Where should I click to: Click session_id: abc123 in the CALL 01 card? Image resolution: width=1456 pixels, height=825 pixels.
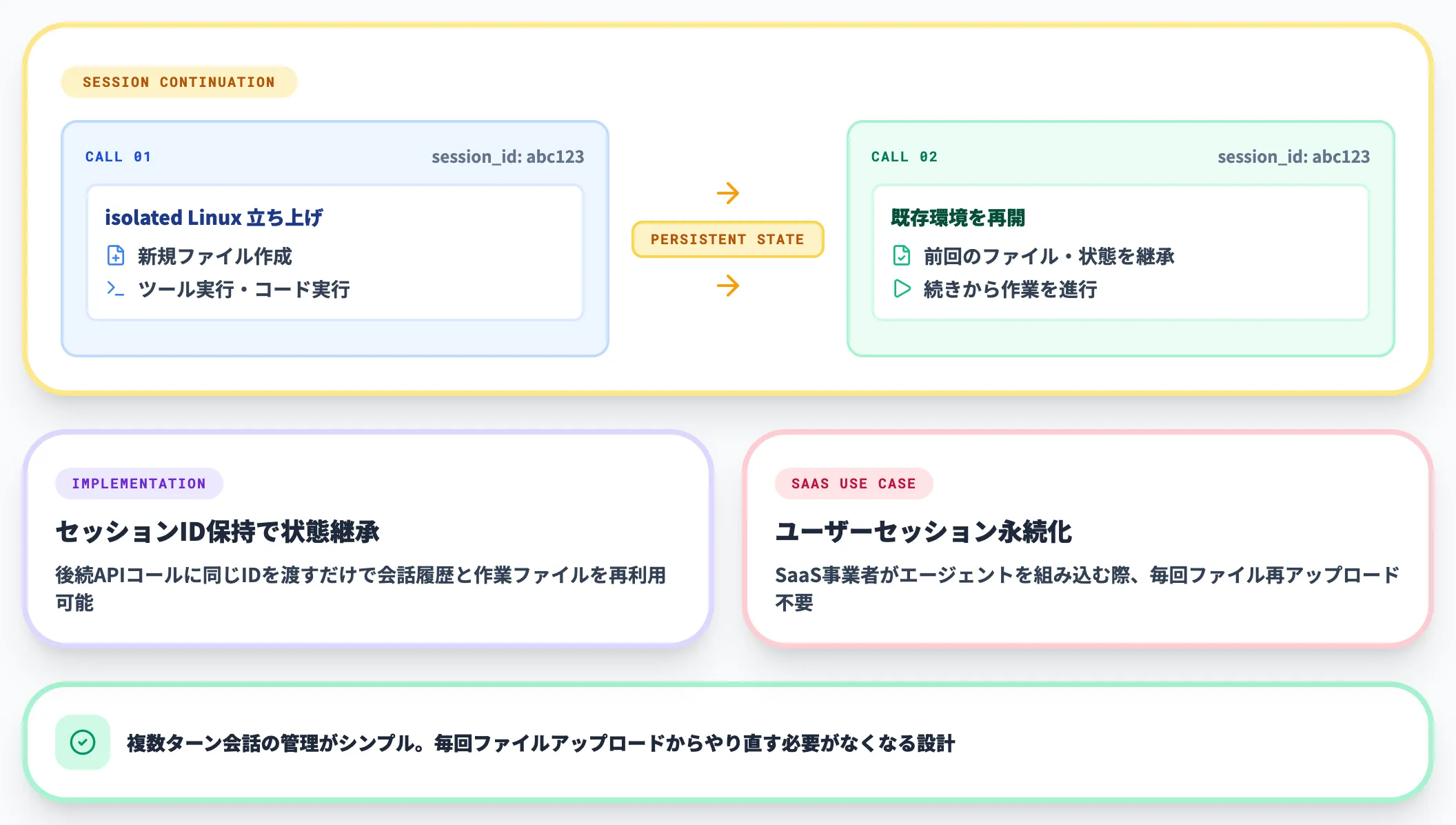(507, 157)
